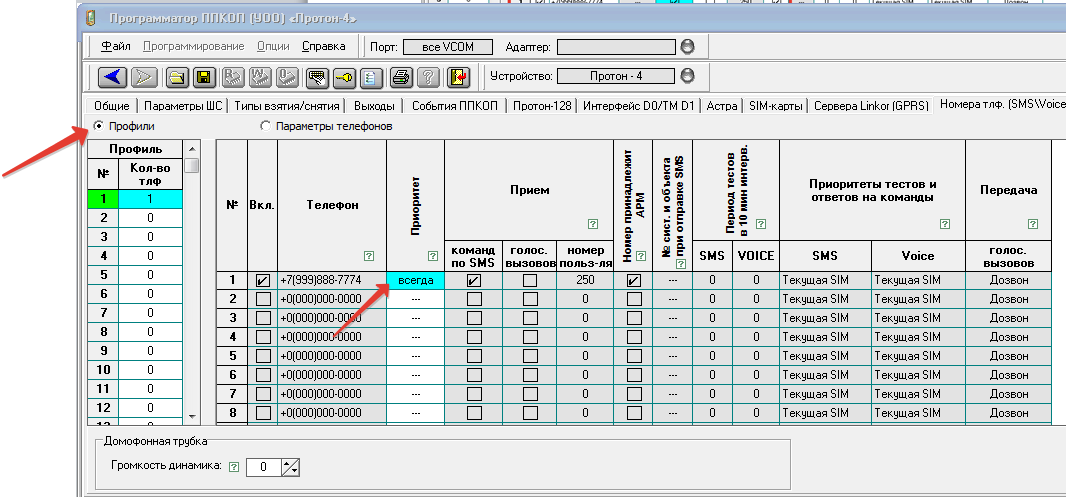Open configuration file via folder icon
The width and height of the screenshot is (1066, 497).
[x=176, y=77]
